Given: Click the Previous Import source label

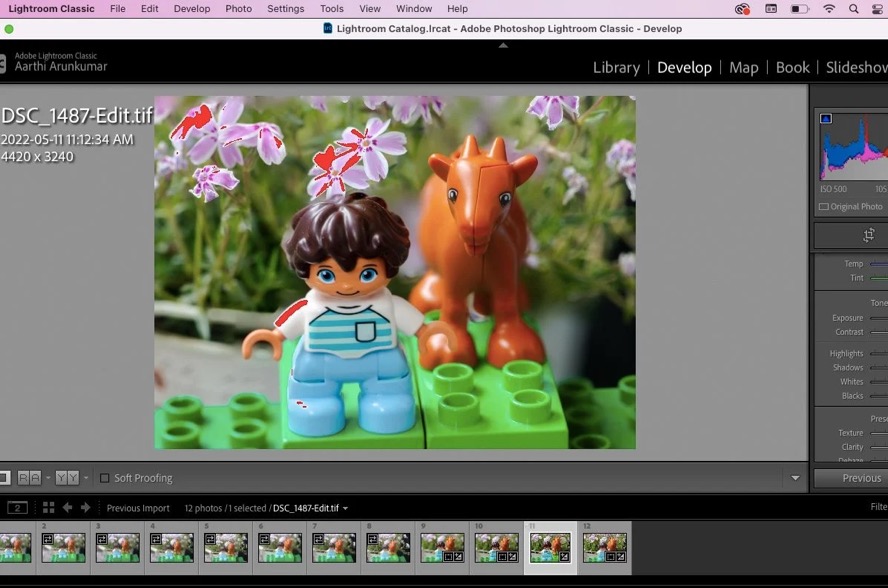Looking at the screenshot, I should coord(138,508).
